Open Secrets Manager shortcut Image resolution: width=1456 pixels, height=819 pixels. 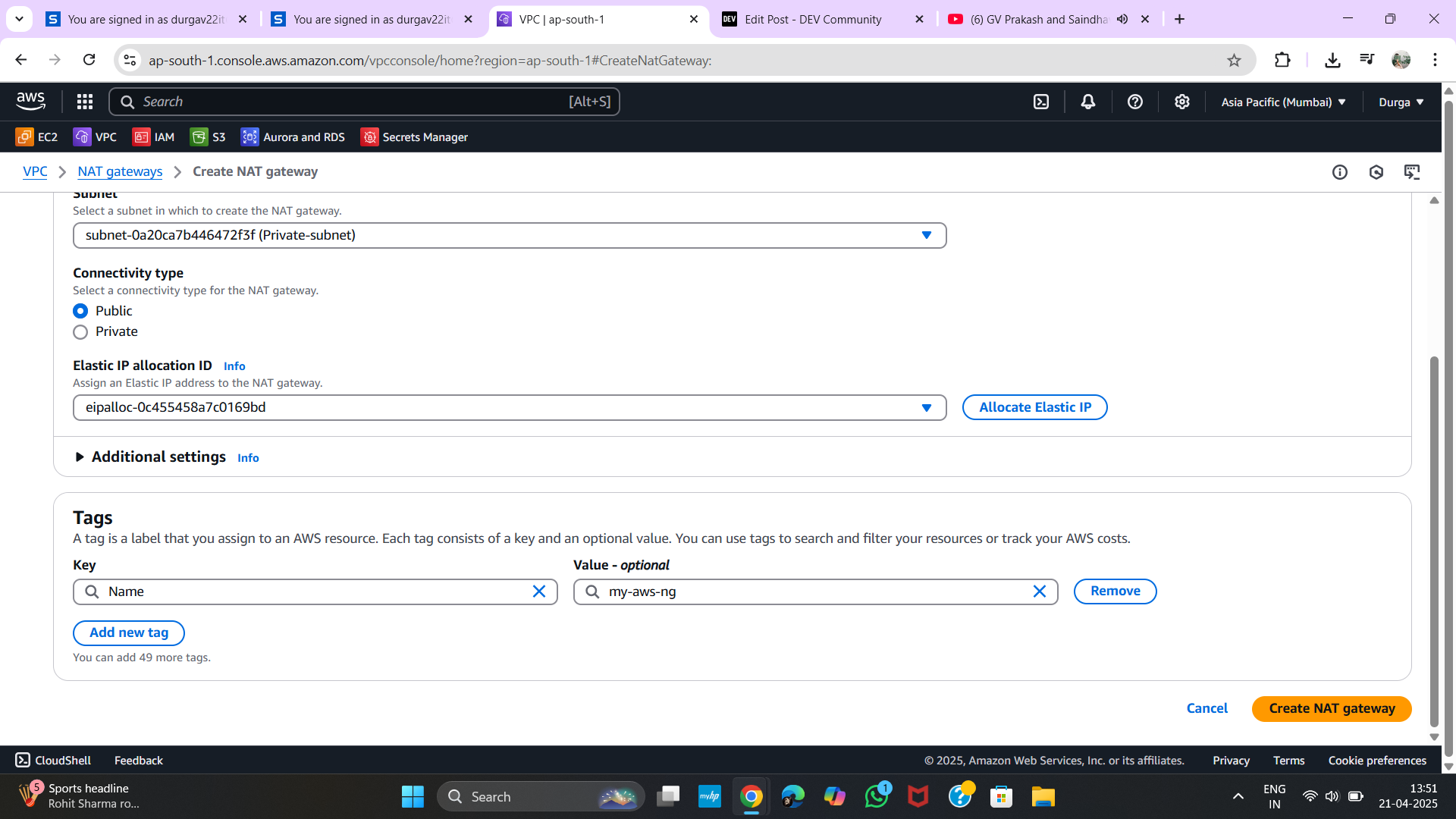[x=414, y=137]
